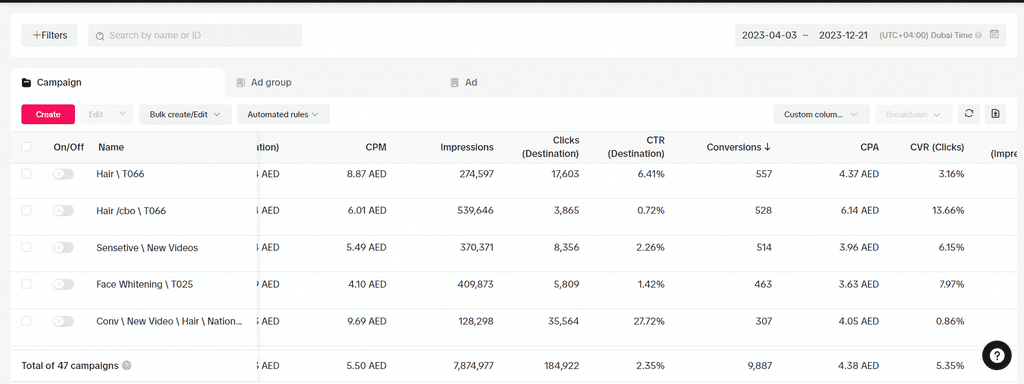Open the help question mark bubble
1024x384 pixels.
click(997, 355)
